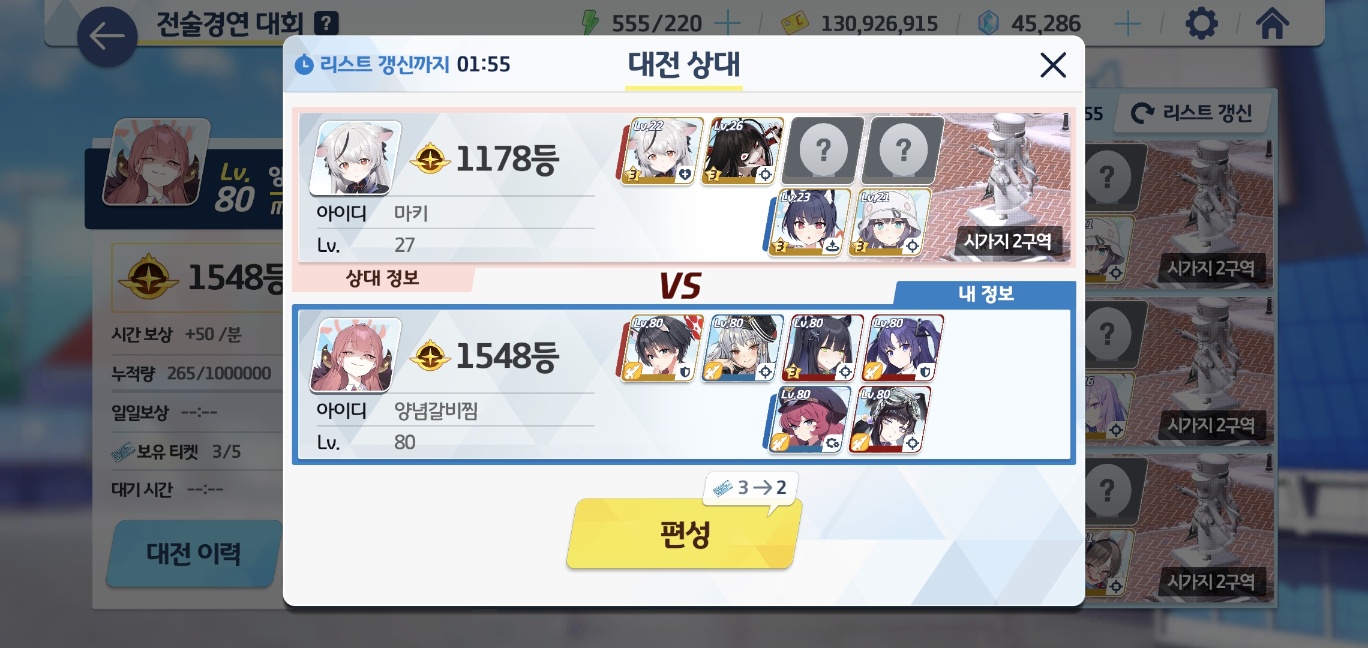The height and width of the screenshot is (648, 1368).
Task: Add energy with the plus beside 555/220
Action: [728, 23]
